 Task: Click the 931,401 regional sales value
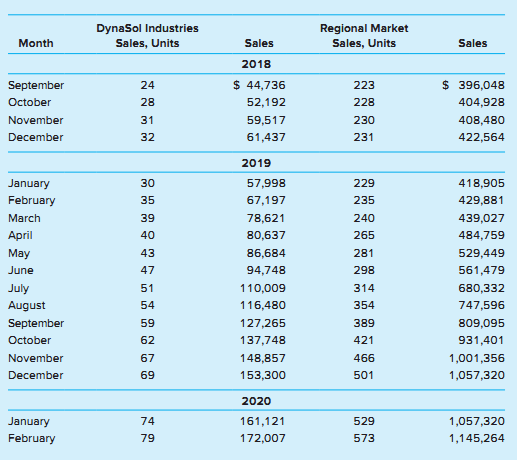pyautogui.click(x=481, y=340)
